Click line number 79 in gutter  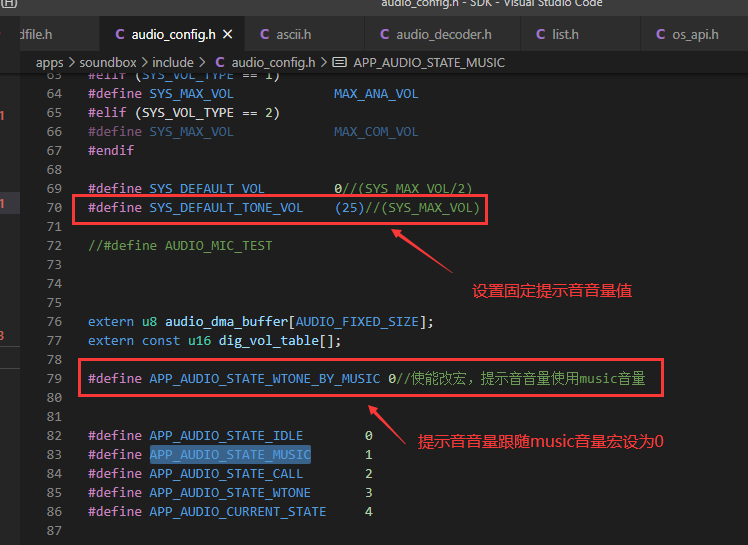(54, 378)
